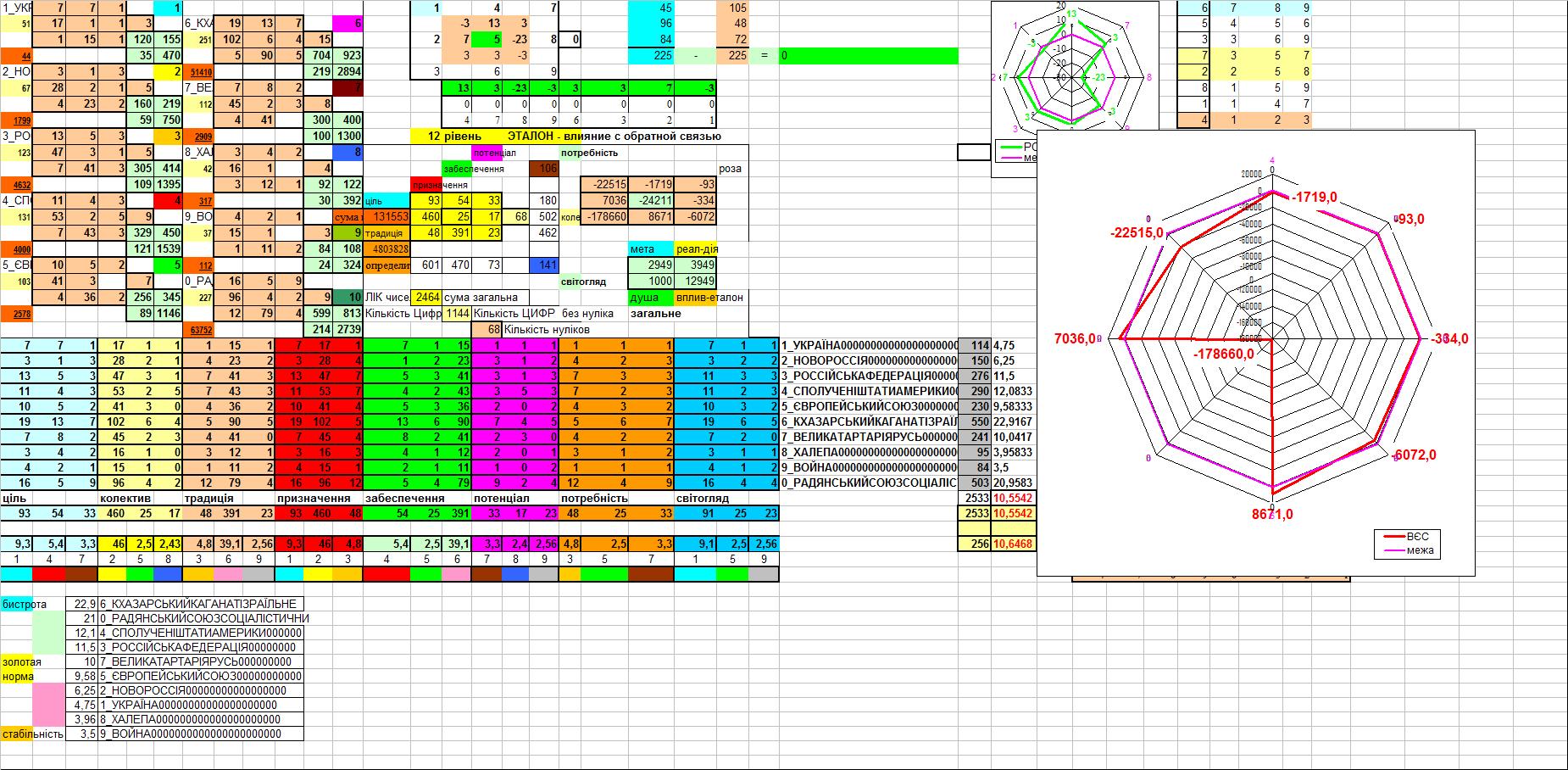Click the chart data label 8671,0
The width and height of the screenshot is (1568, 770).
coord(1272,514)
